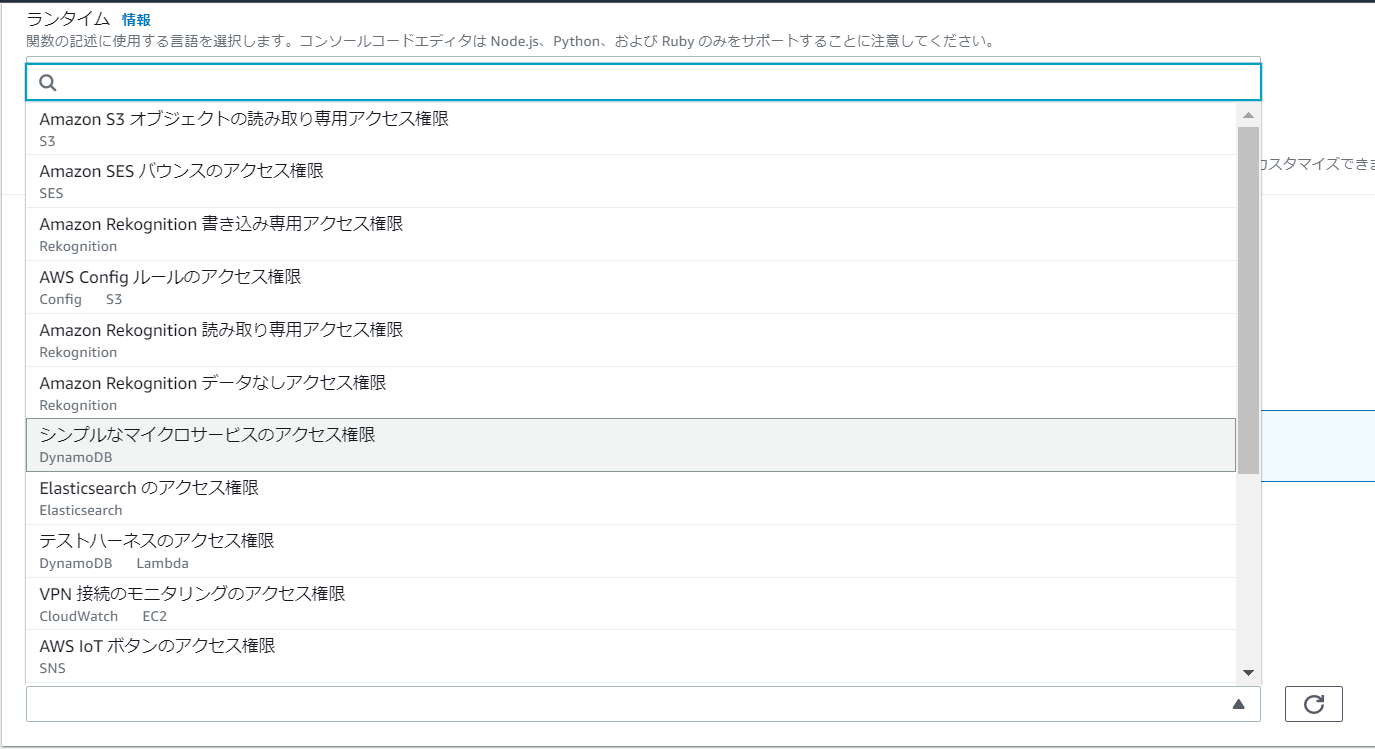
Task: Click the policy template search field
Action: [x=643, y=83]
